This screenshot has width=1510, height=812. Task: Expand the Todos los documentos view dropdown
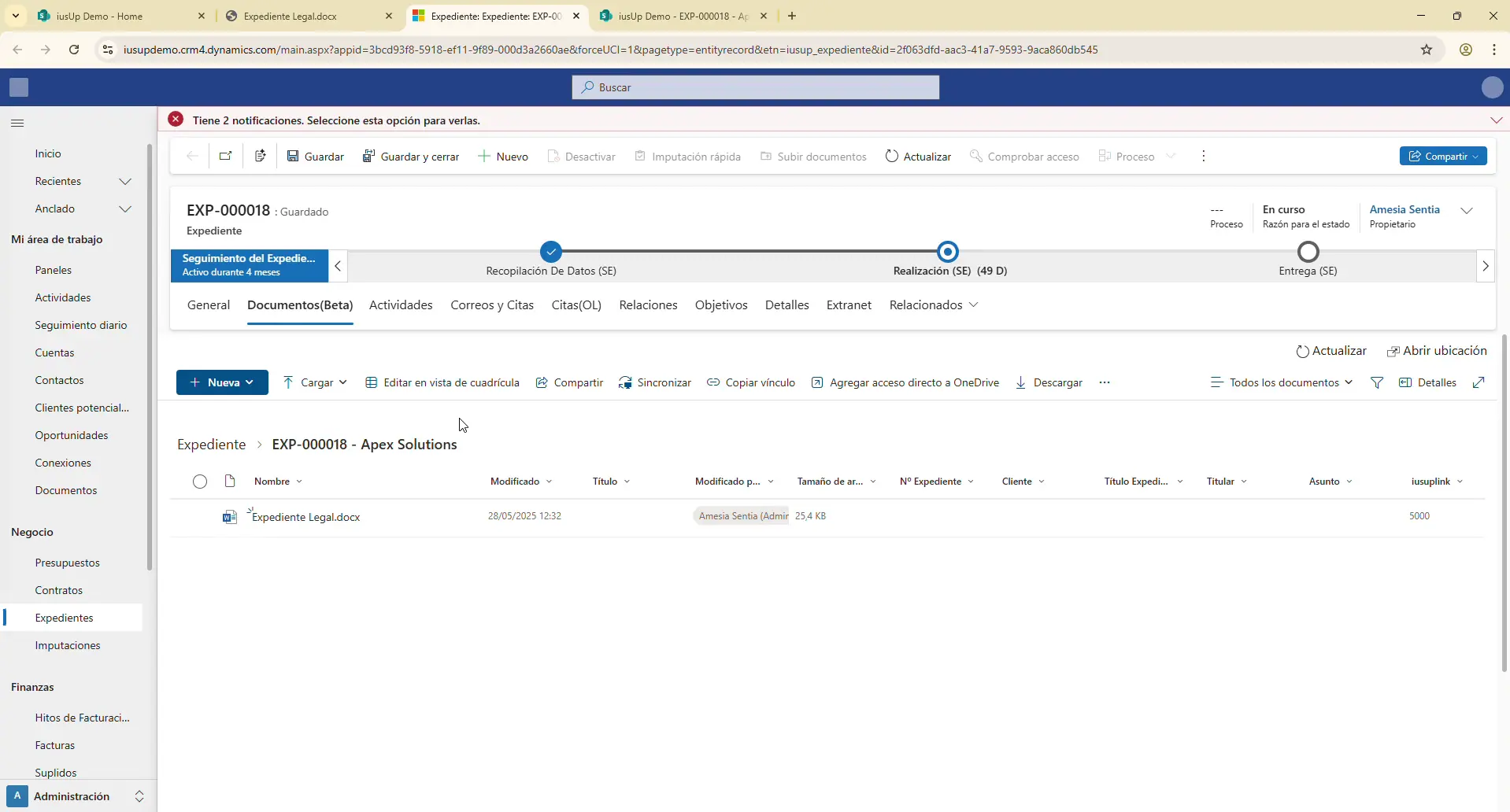coord(1282,382)
